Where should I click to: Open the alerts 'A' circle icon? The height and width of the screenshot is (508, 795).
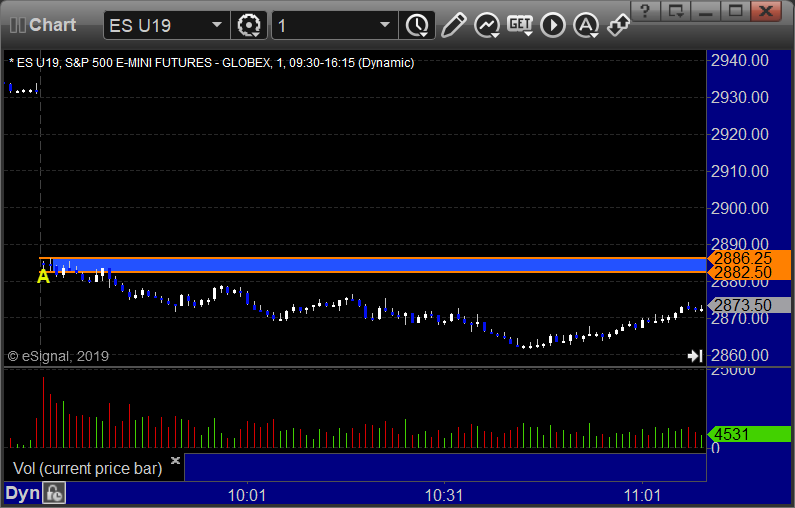pyautogui.click(x=586, y=25)
